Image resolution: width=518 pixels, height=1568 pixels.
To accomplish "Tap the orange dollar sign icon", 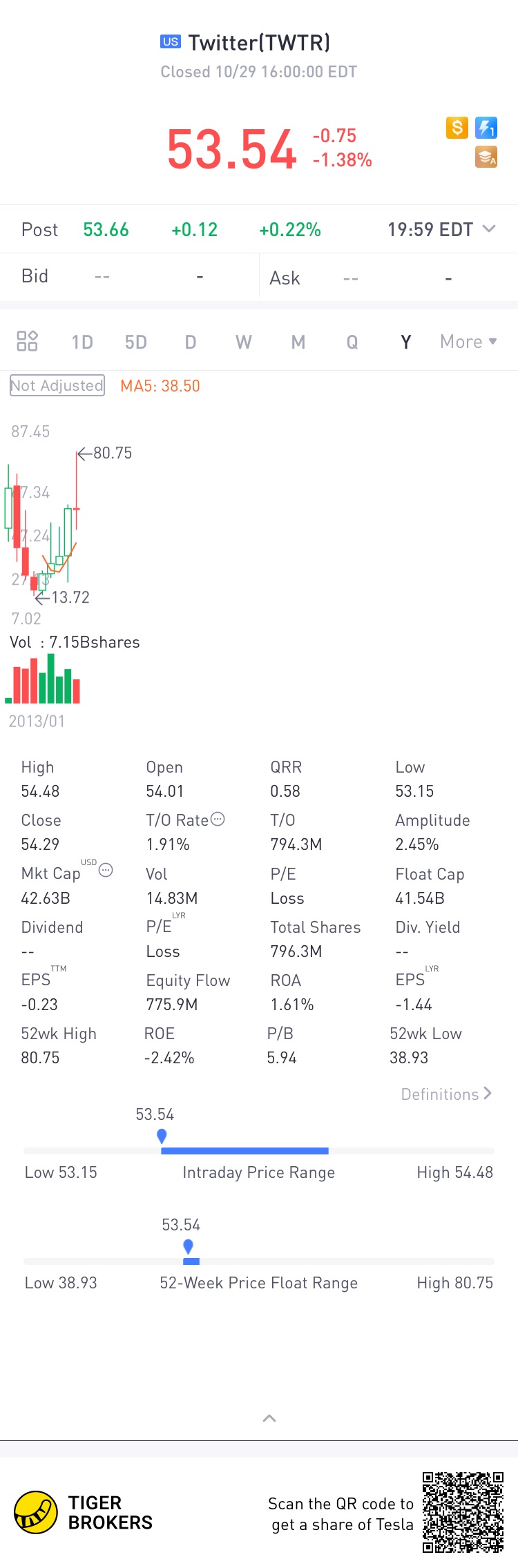I will pyautogui.click(x=457, y=128).
